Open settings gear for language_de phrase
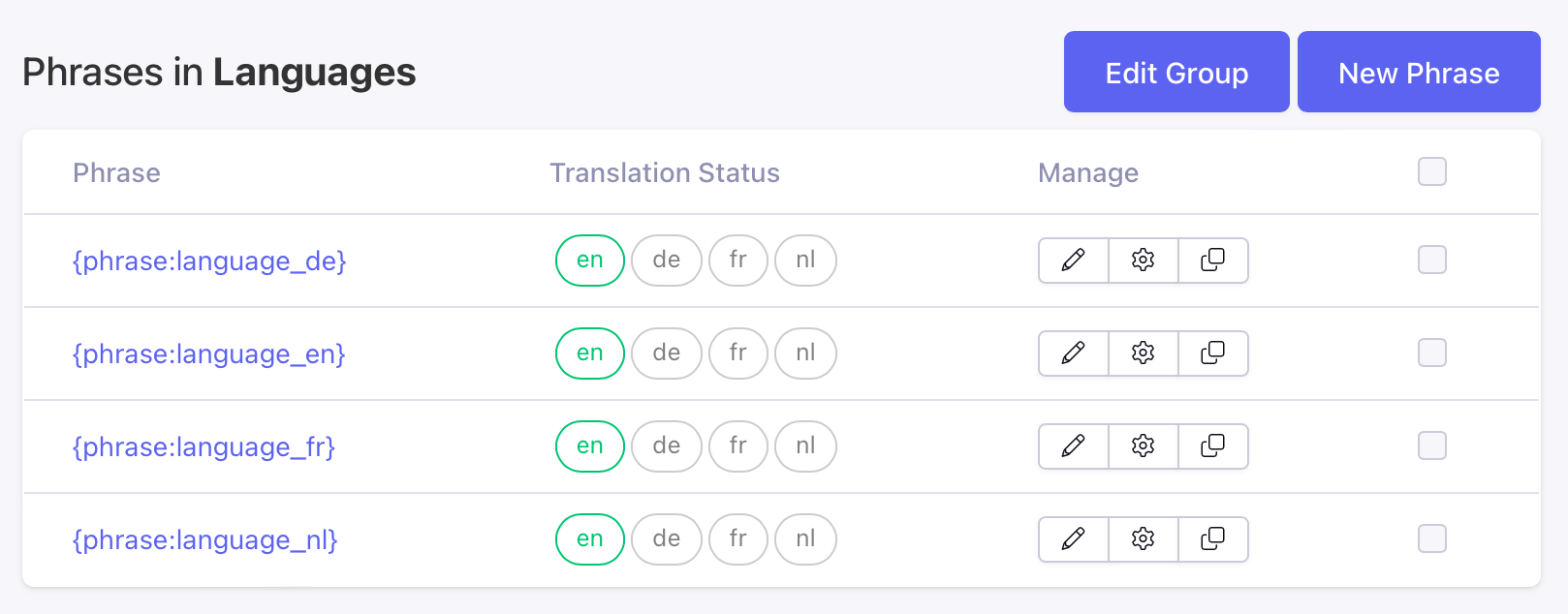Image resolution: width=1568 pixels, height=614 pixels. coord(1144,261)
